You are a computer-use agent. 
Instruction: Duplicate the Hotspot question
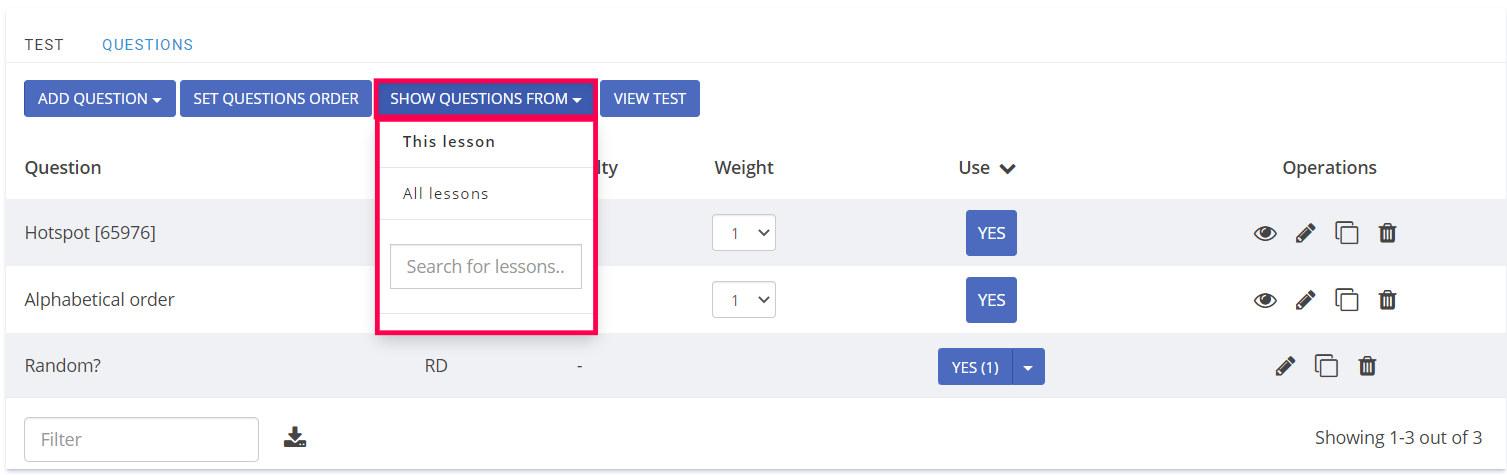(x=1347, y=234)
